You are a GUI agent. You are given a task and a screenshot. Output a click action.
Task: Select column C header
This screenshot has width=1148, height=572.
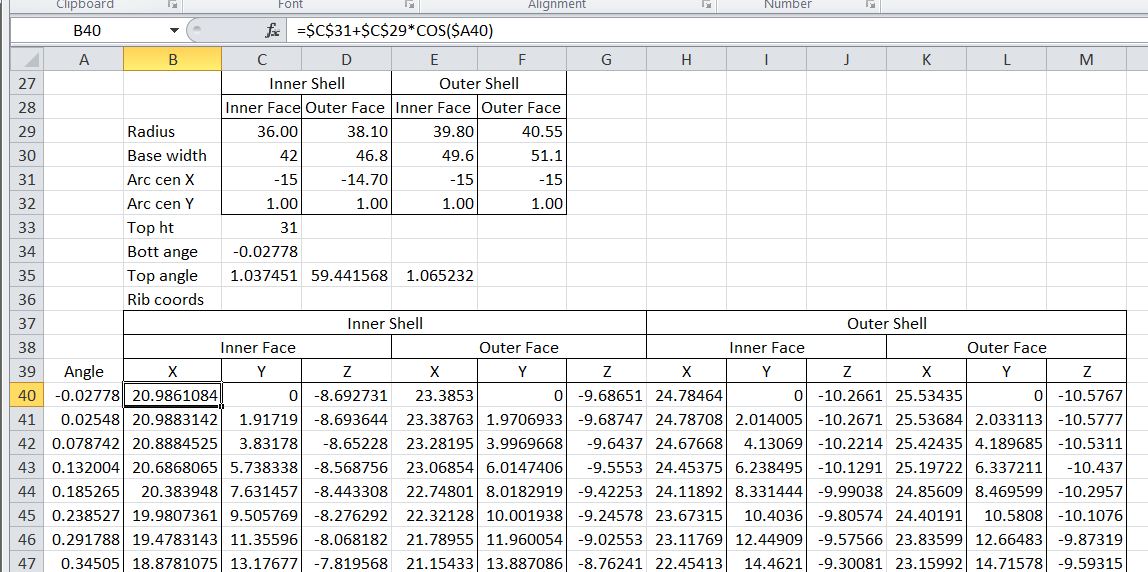263,60
